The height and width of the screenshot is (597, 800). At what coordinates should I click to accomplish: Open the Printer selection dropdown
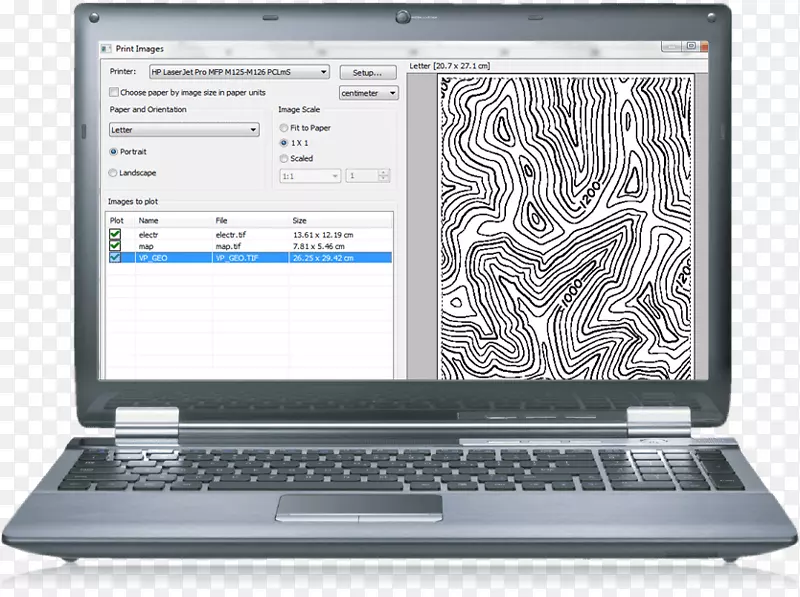click(x=238, y=72)
